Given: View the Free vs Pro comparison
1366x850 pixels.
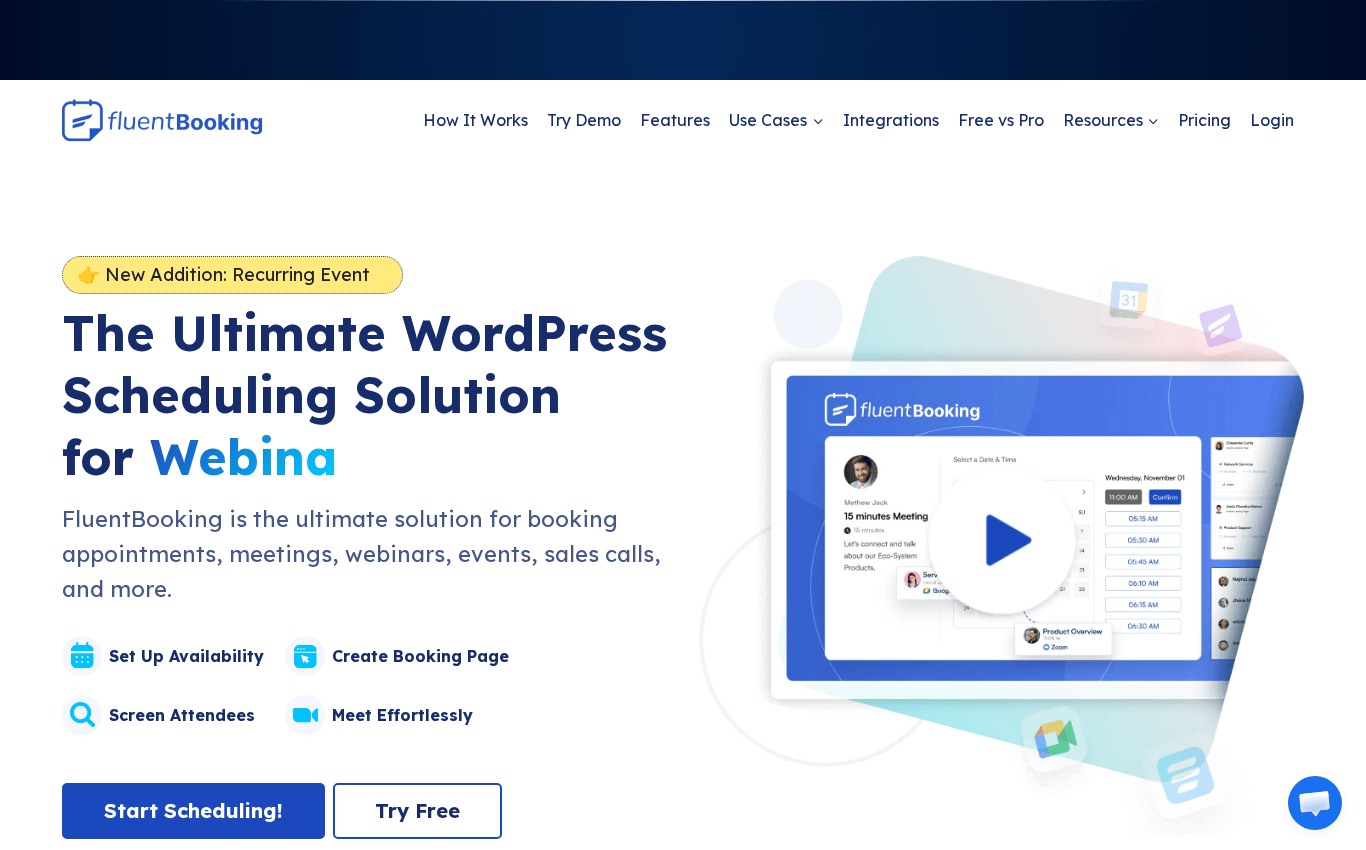Looking at the screenshot, I should pos(1001,120).
